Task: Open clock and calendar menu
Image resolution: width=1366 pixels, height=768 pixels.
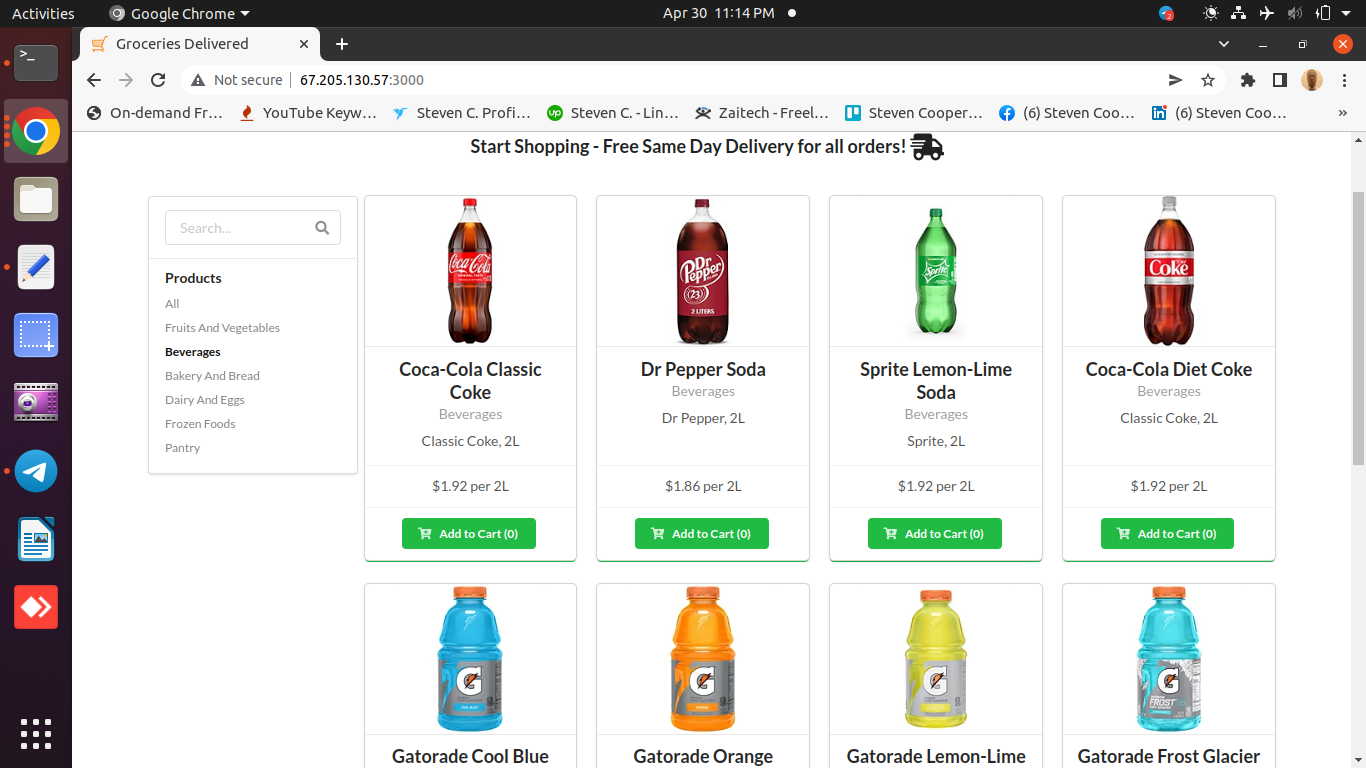Action: 718,13
